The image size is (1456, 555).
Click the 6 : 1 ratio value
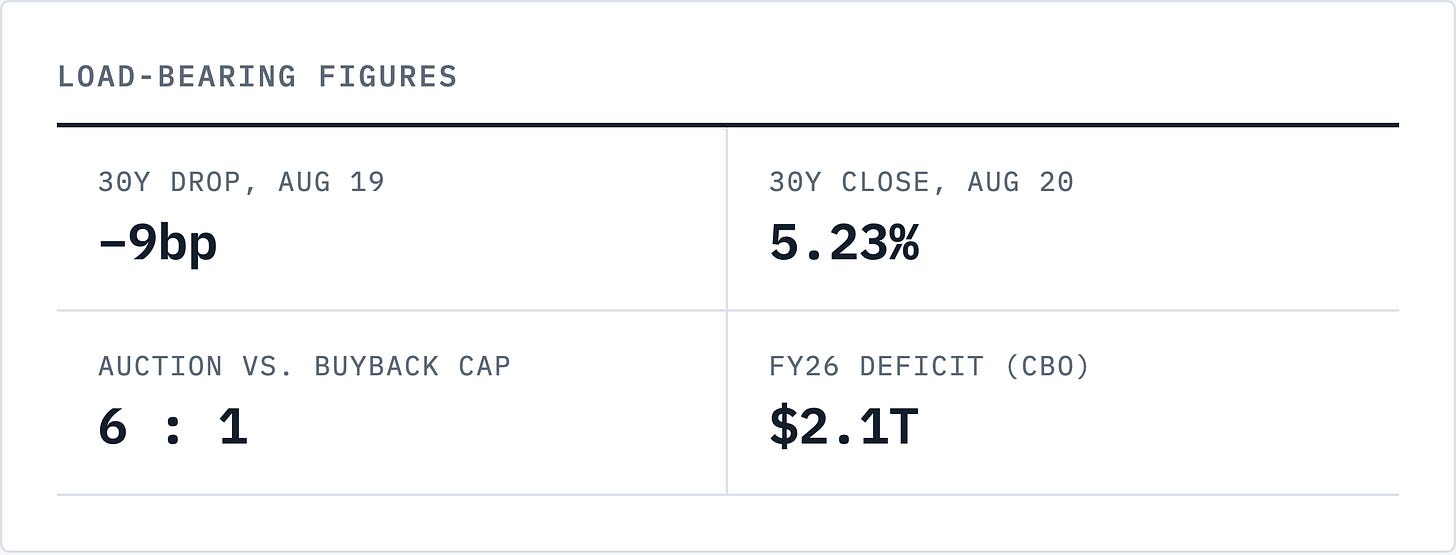(172, 427)
